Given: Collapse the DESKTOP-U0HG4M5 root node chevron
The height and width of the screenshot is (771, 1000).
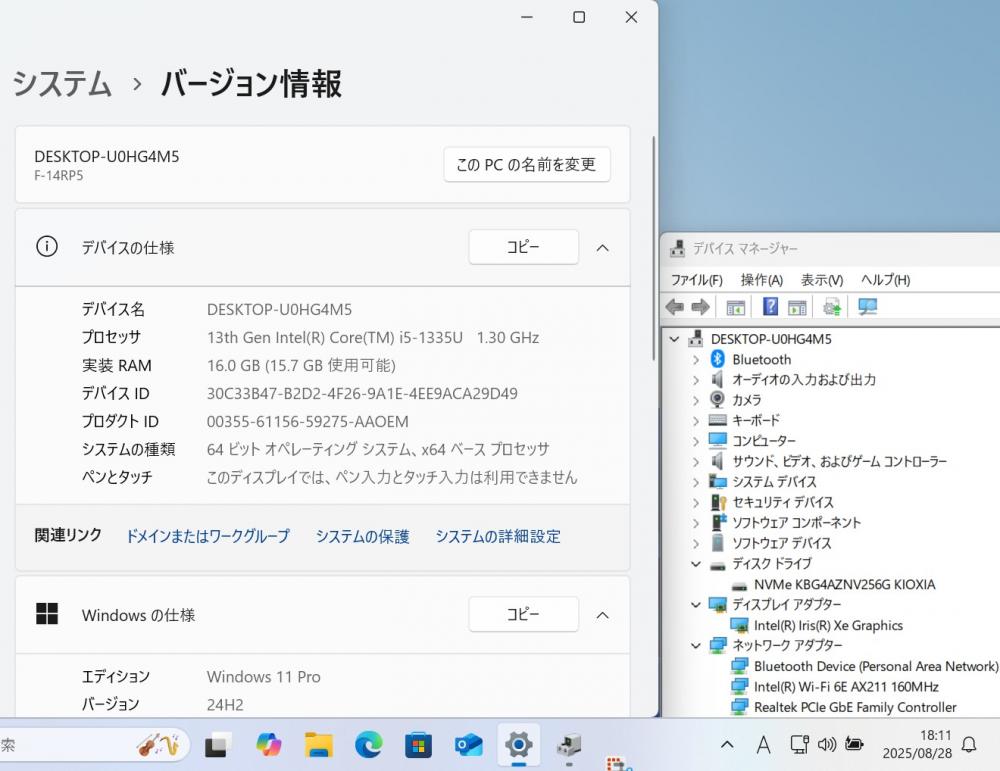Looking at the screenshot, I should (674, 339).
